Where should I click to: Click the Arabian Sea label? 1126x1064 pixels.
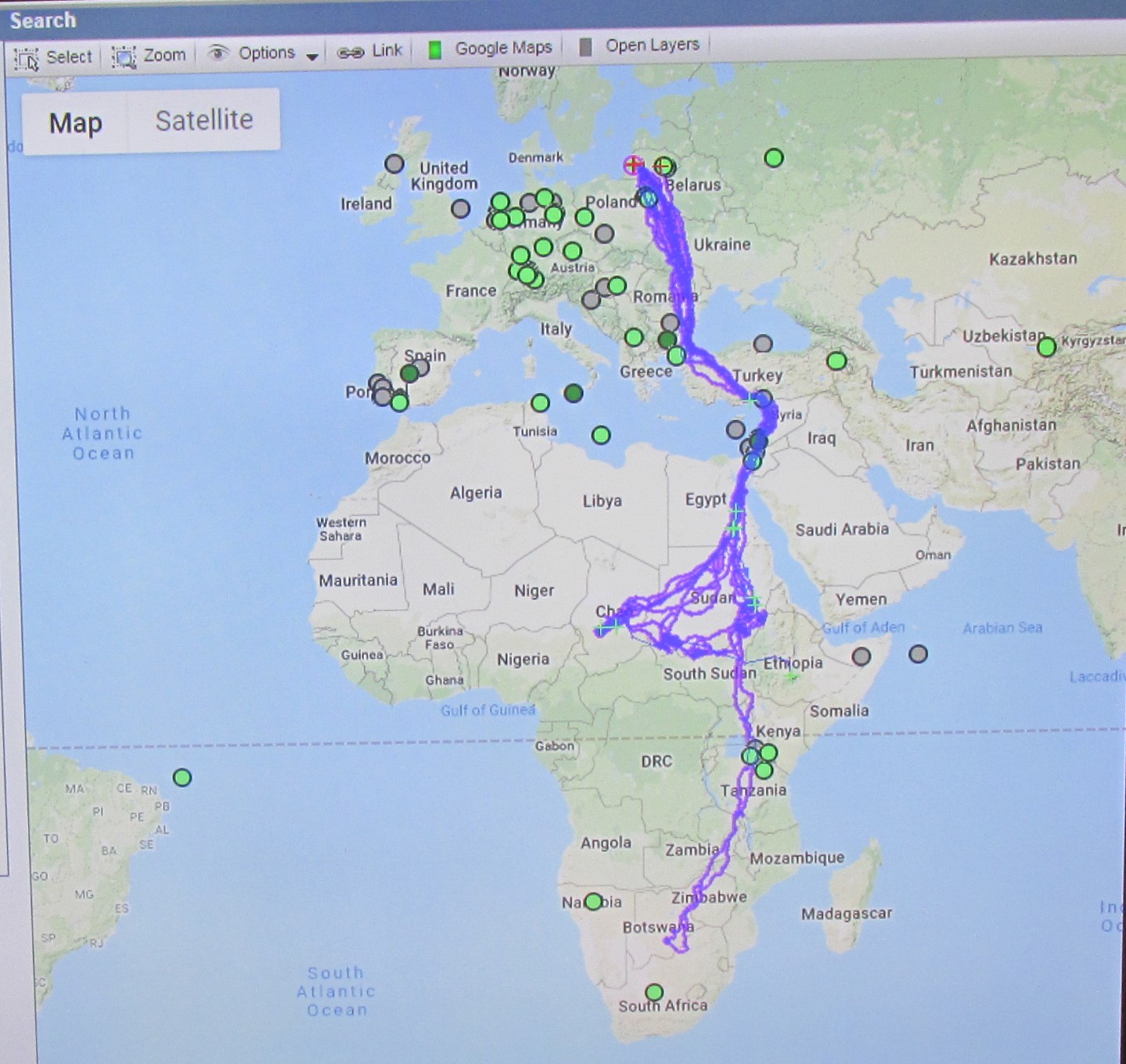(1002, 627)
